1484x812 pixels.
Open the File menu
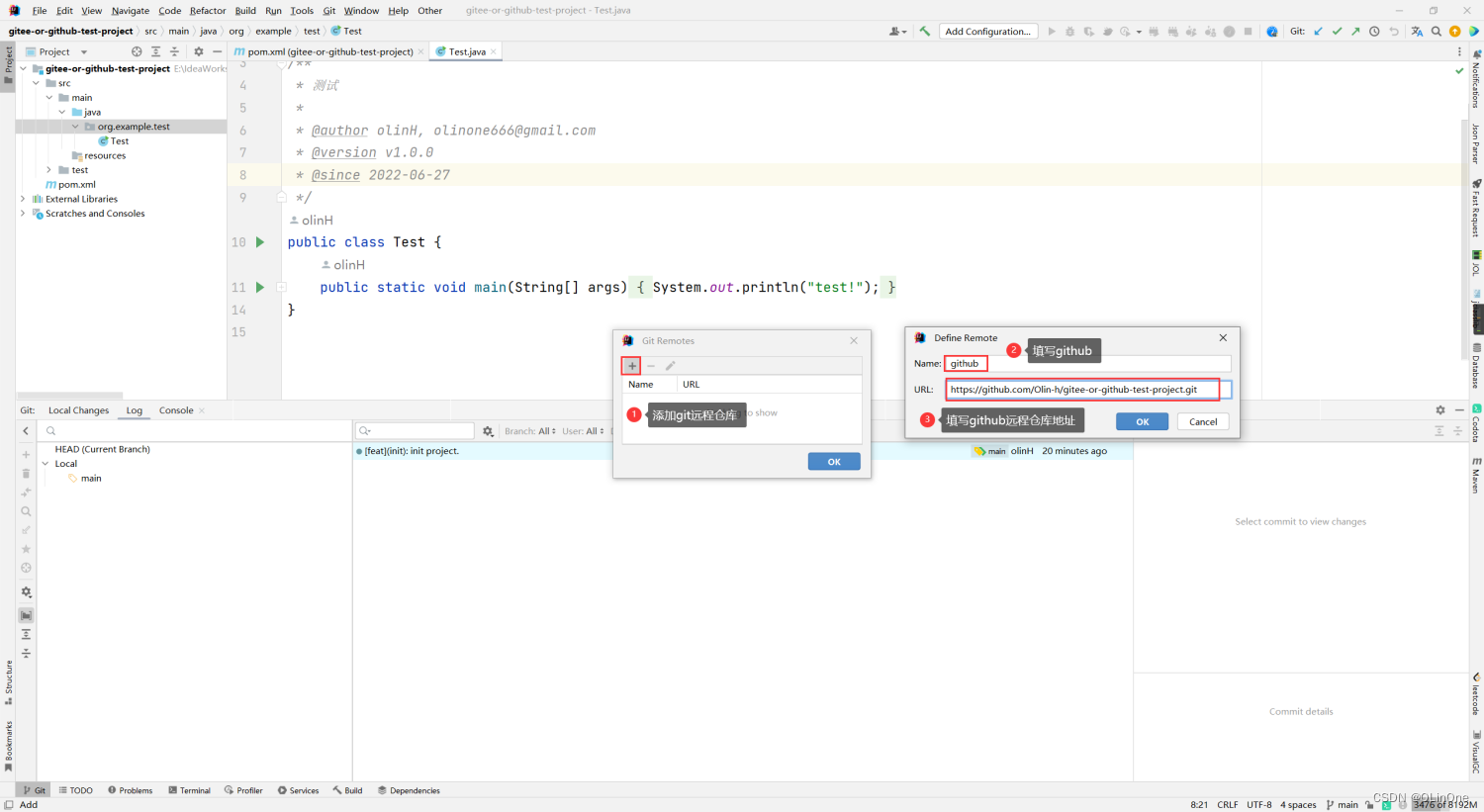(39, 11)
